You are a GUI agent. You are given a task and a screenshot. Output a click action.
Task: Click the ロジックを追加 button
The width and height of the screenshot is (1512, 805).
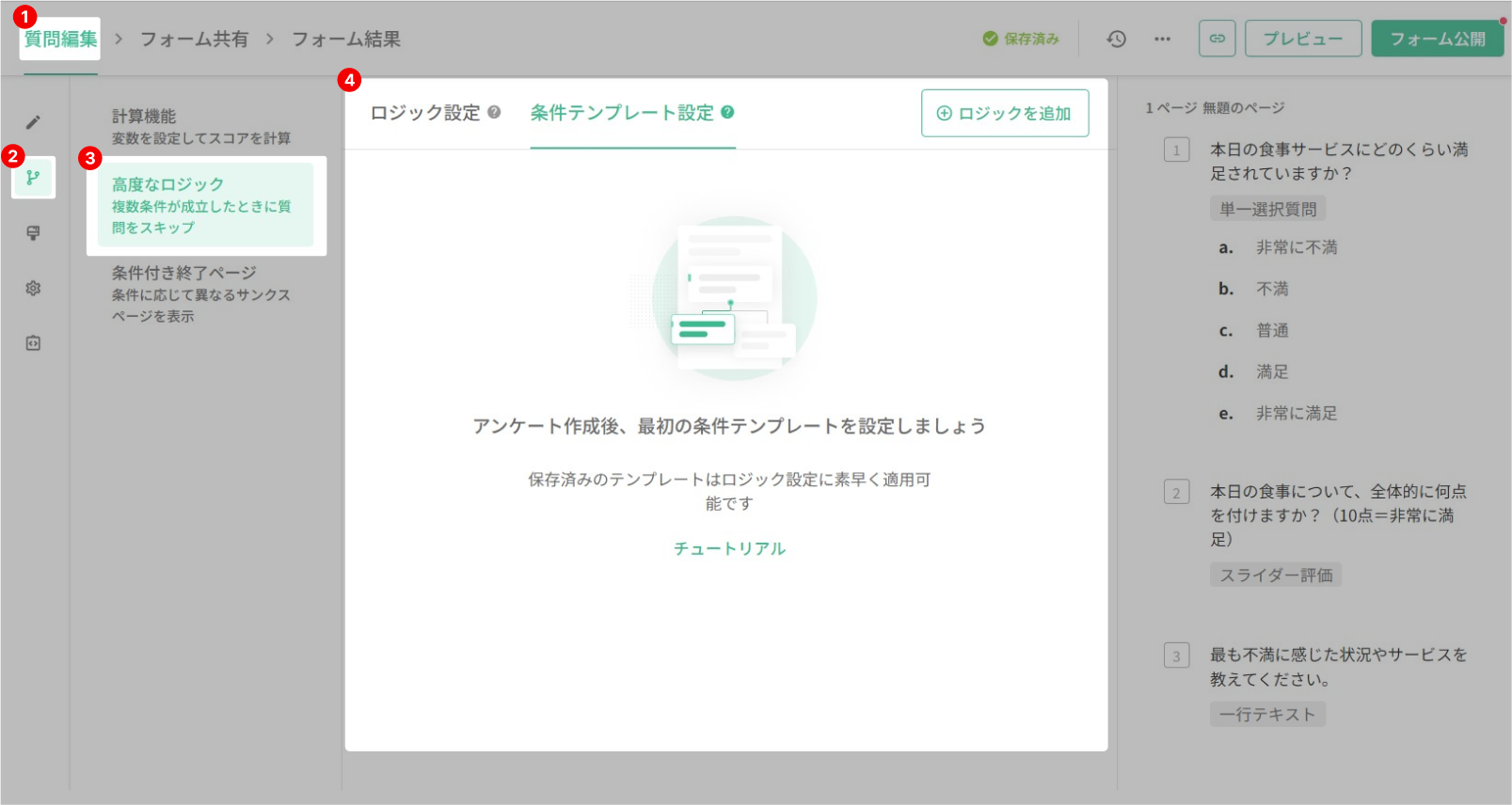[1005, 113]
